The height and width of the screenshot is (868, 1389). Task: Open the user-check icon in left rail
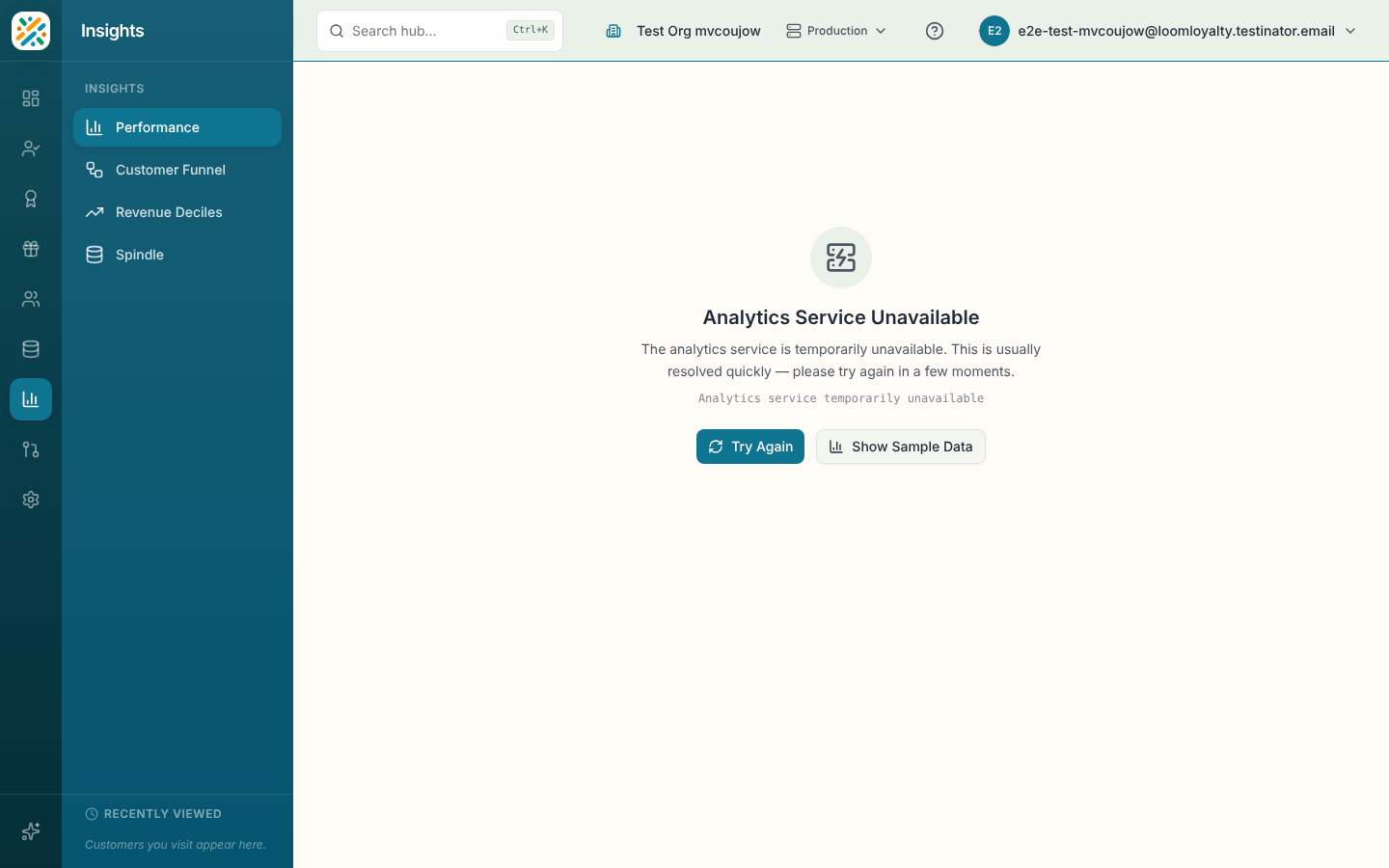point(31,149)
